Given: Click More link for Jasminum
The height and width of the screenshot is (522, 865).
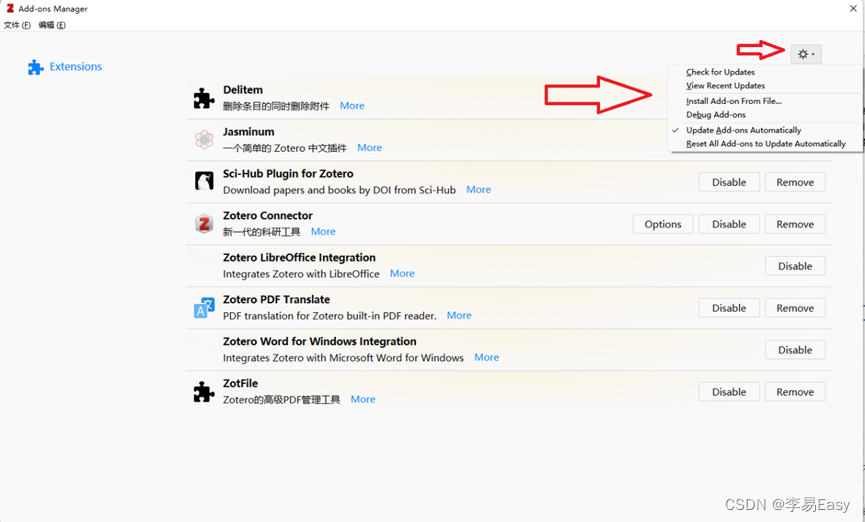Looking at the screenshot, I should coord(370,147).
